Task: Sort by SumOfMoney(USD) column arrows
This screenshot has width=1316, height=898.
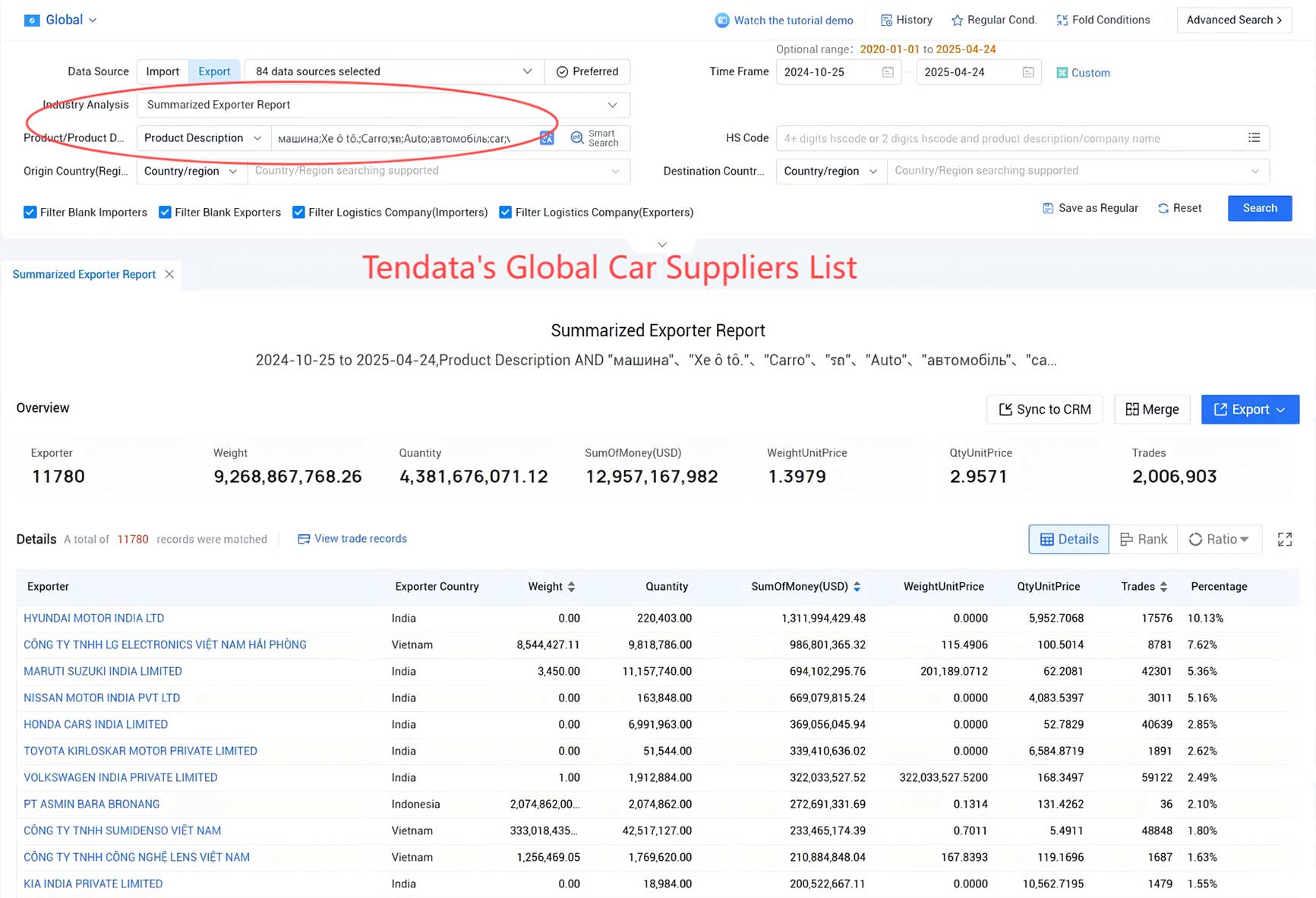Action: click(x=857, y=587)
